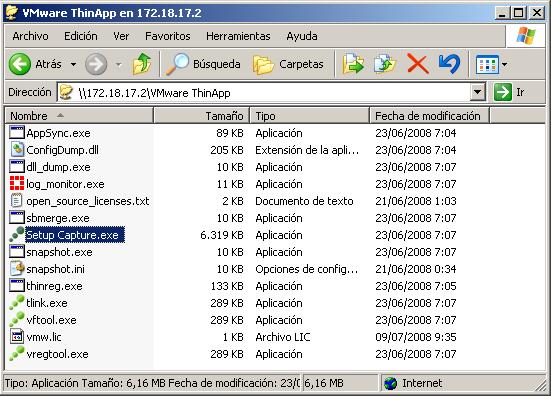Select the vmw.lic file icon
The width and height of the screenshot is (551, 396).
pyautogui.click(x=17, y=337)
